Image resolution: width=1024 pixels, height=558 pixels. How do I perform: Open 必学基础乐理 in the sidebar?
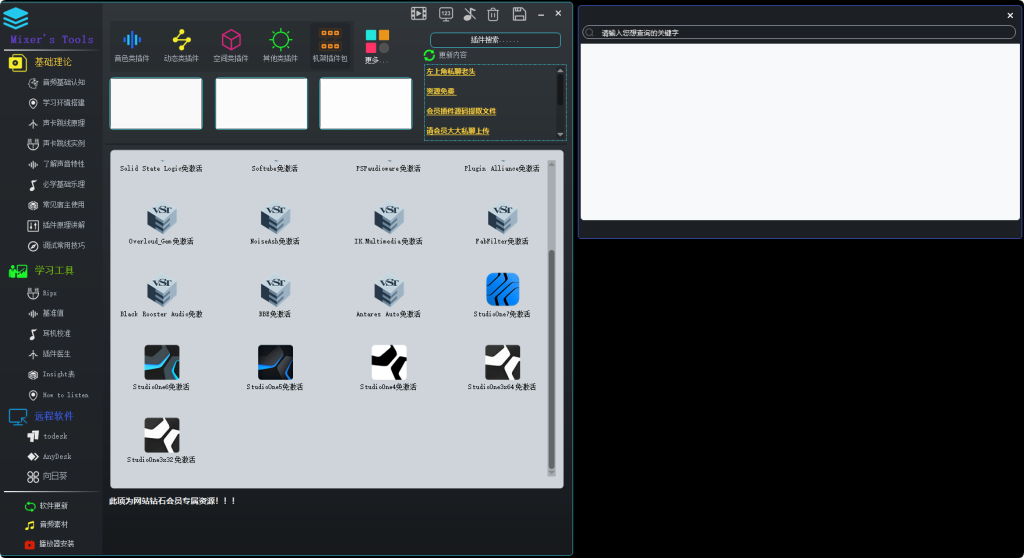coord(56,185)
